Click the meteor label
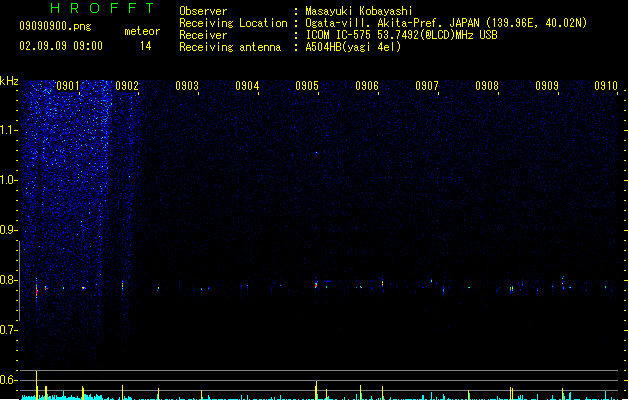The width and height of the screenshot is (629, 400). tap(142, 31)
